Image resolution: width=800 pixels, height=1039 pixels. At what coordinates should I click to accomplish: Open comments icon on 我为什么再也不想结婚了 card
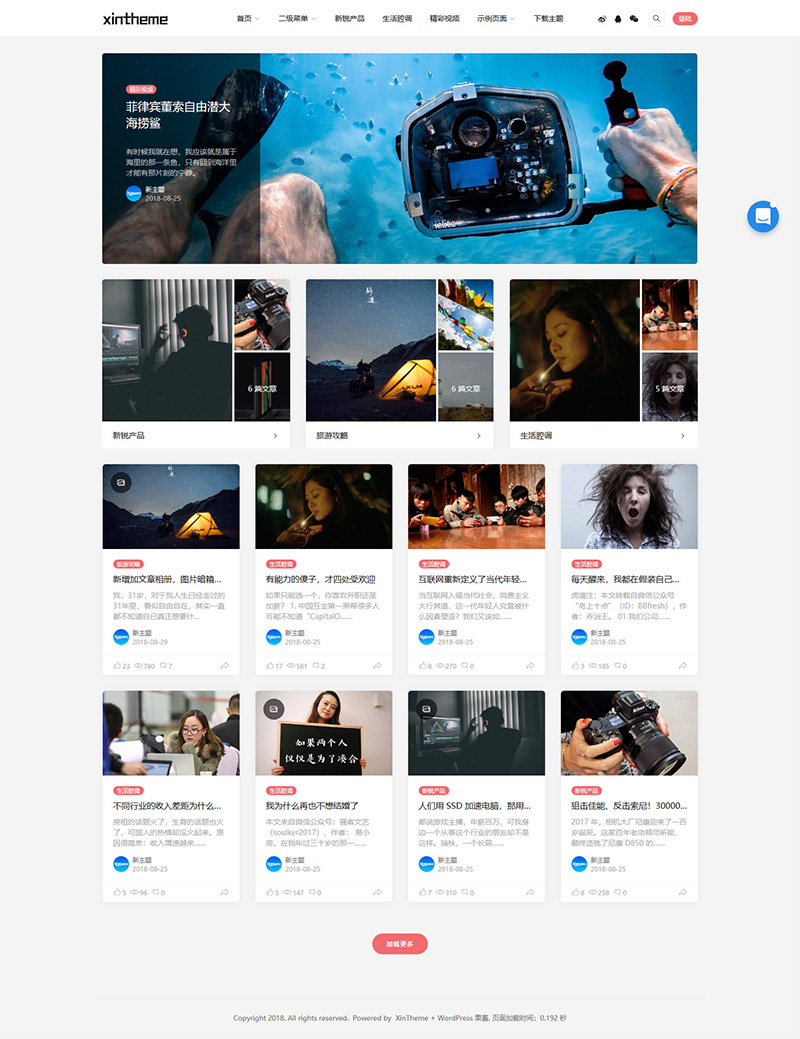click(x=312, y=892)
